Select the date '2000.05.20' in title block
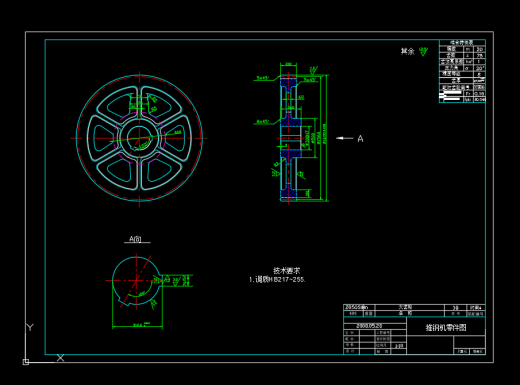The height and width of the screenshot is (385, 520). click(369, 326)
